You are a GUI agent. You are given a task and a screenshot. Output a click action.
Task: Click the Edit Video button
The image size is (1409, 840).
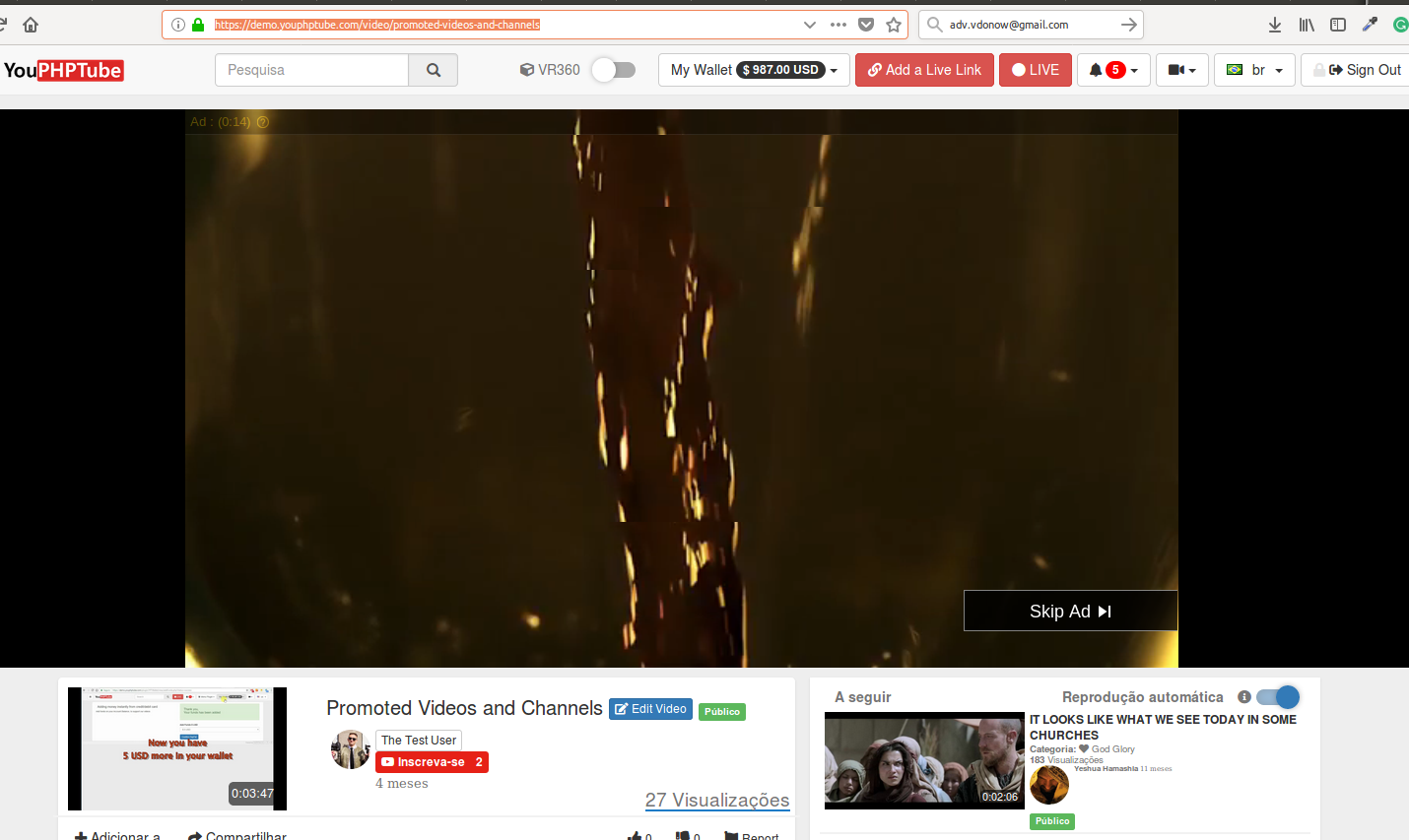coord(650,709)
